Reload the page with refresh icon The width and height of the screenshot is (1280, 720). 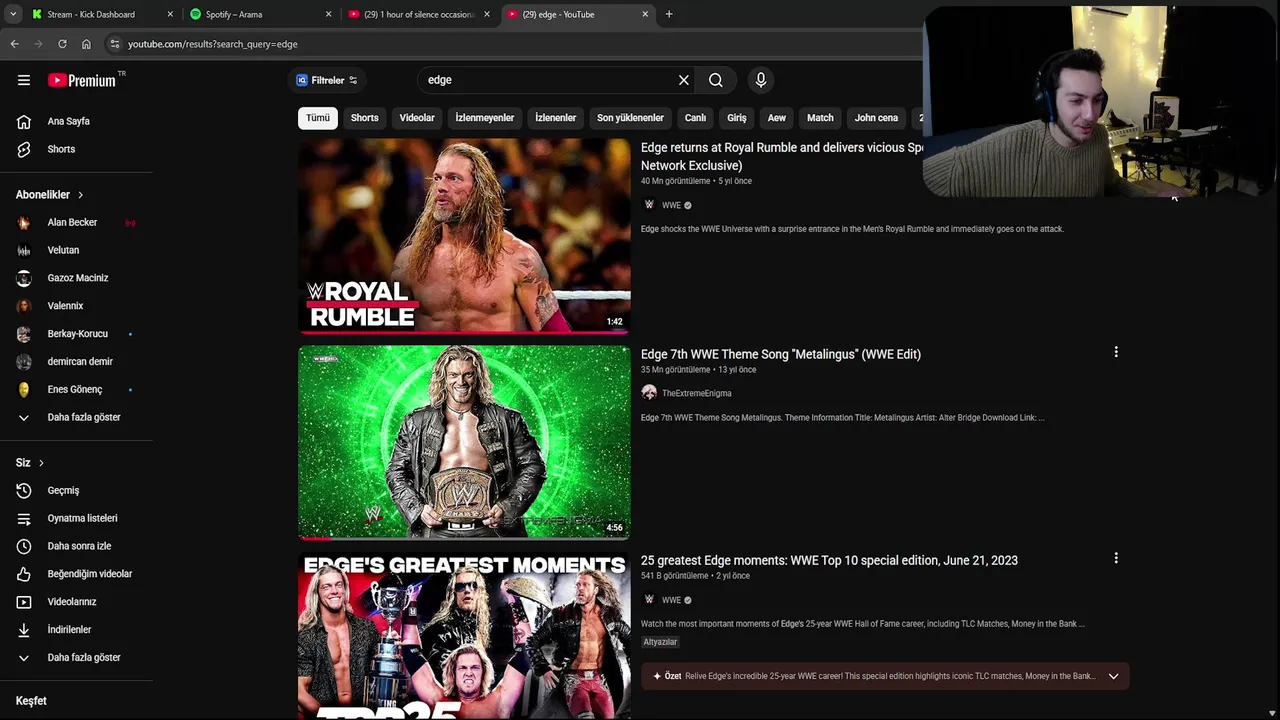coord(62,44)
